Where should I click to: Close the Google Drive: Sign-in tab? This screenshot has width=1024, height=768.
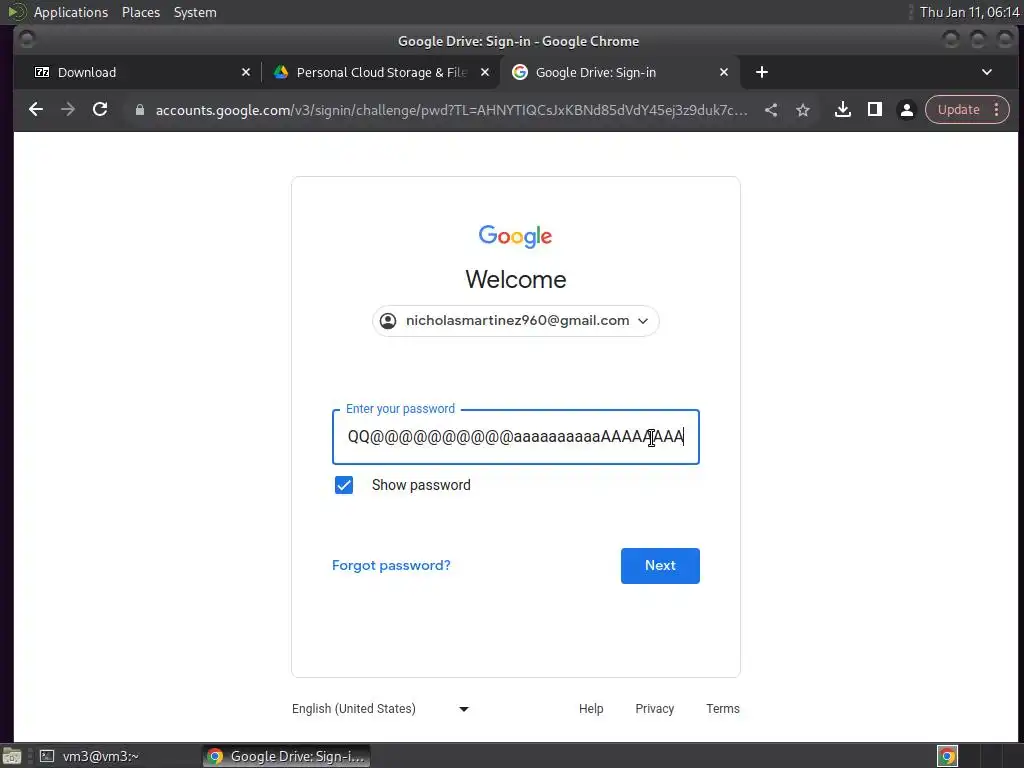tap(724, 72)
